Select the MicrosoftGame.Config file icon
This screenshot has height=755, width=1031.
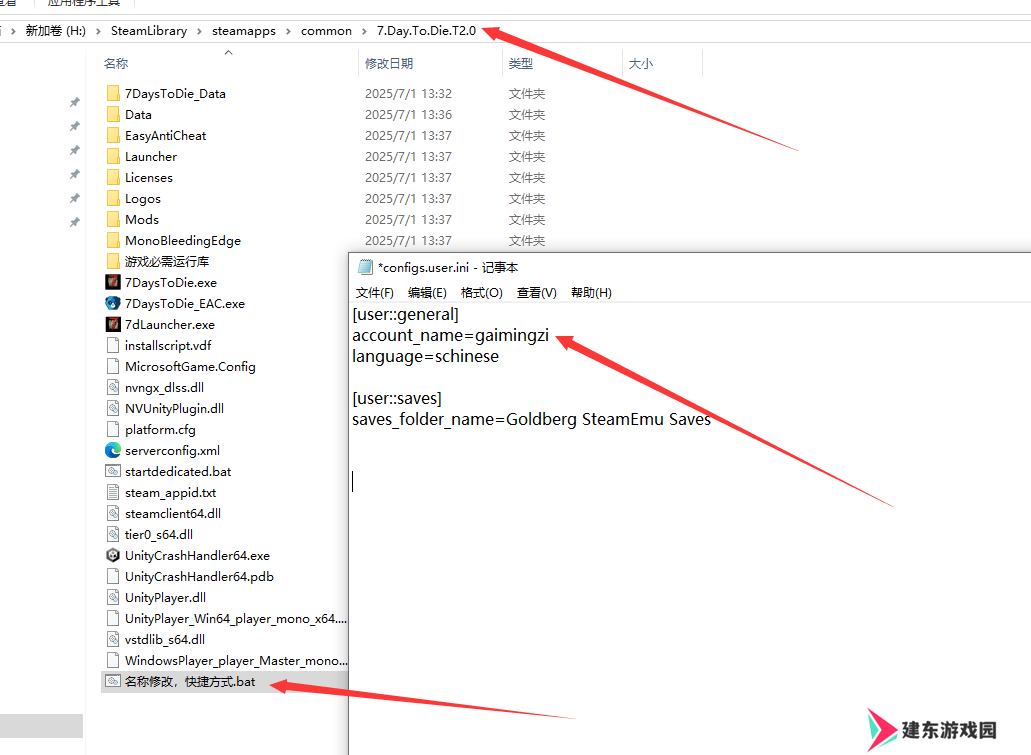coord(113,366)
